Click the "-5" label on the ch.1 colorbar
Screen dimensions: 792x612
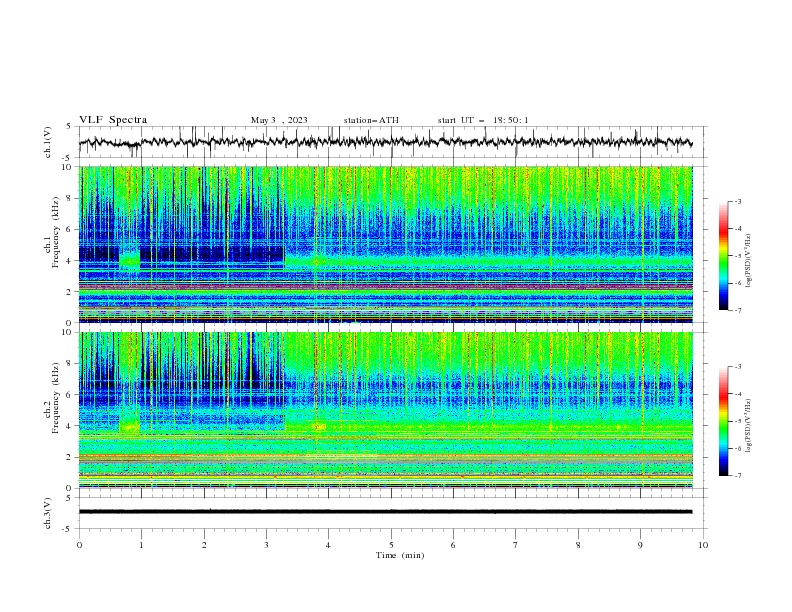[738, 256]
